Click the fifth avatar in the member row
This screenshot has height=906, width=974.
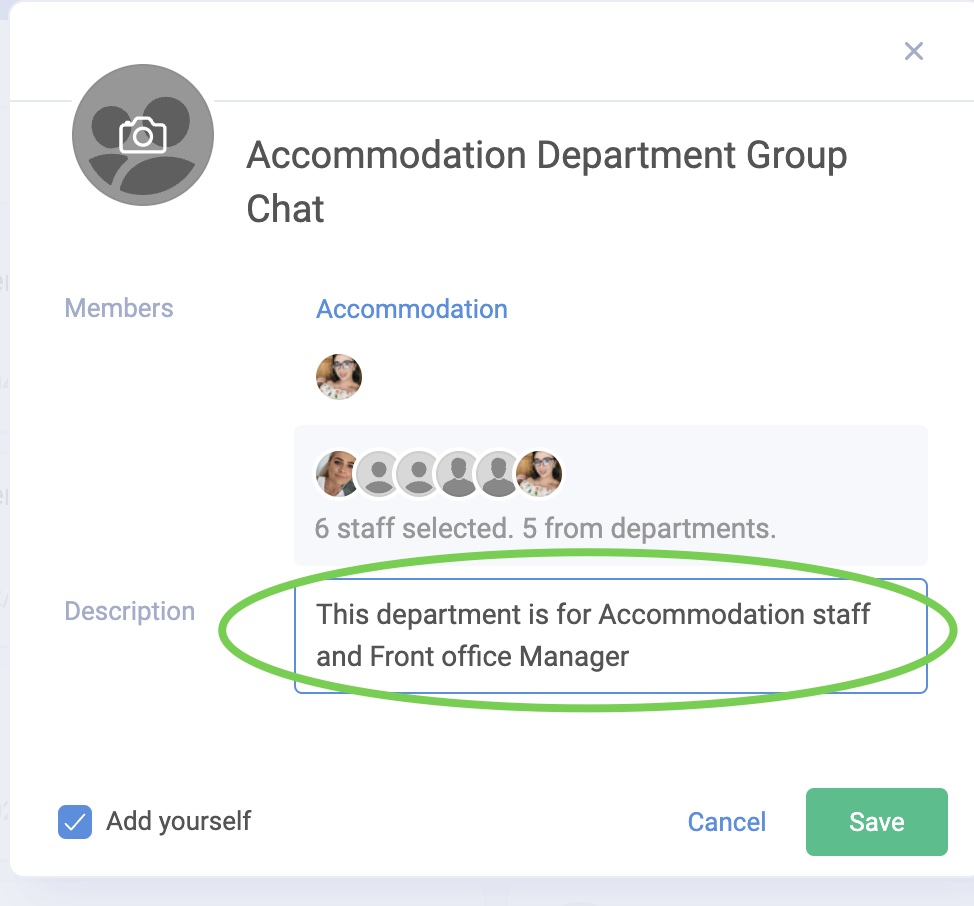[x=499, y=473]
